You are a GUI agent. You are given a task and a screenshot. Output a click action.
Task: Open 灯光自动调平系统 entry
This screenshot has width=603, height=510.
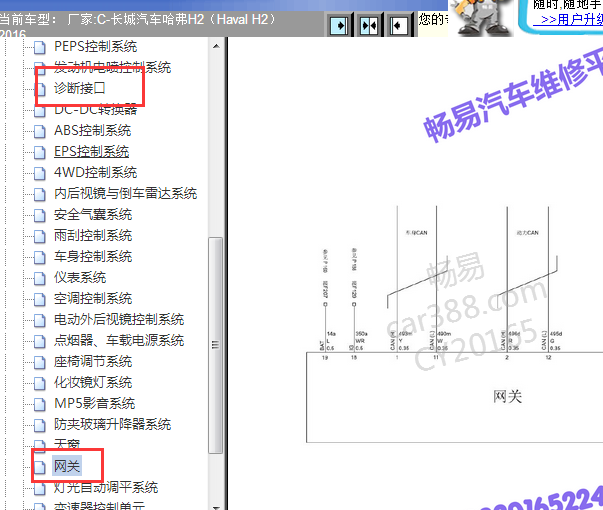click(106, 487)
